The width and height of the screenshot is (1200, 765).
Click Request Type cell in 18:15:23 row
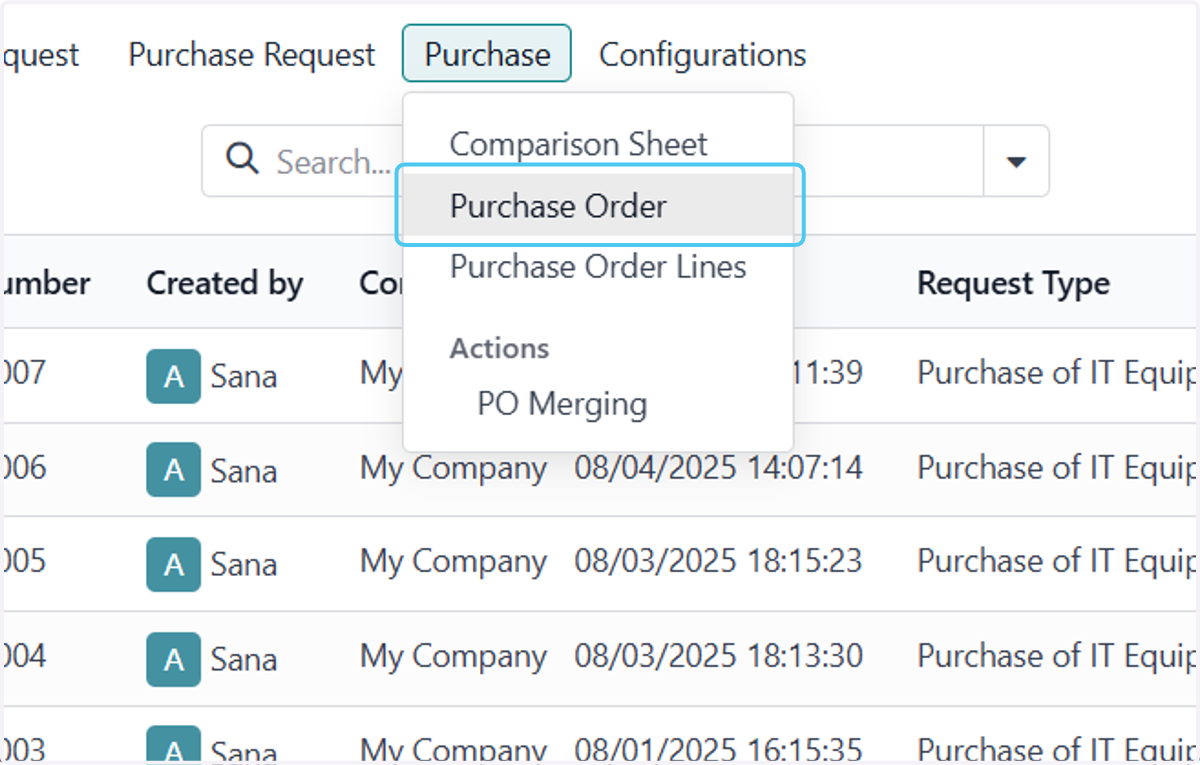click(x=1058, y=562)
